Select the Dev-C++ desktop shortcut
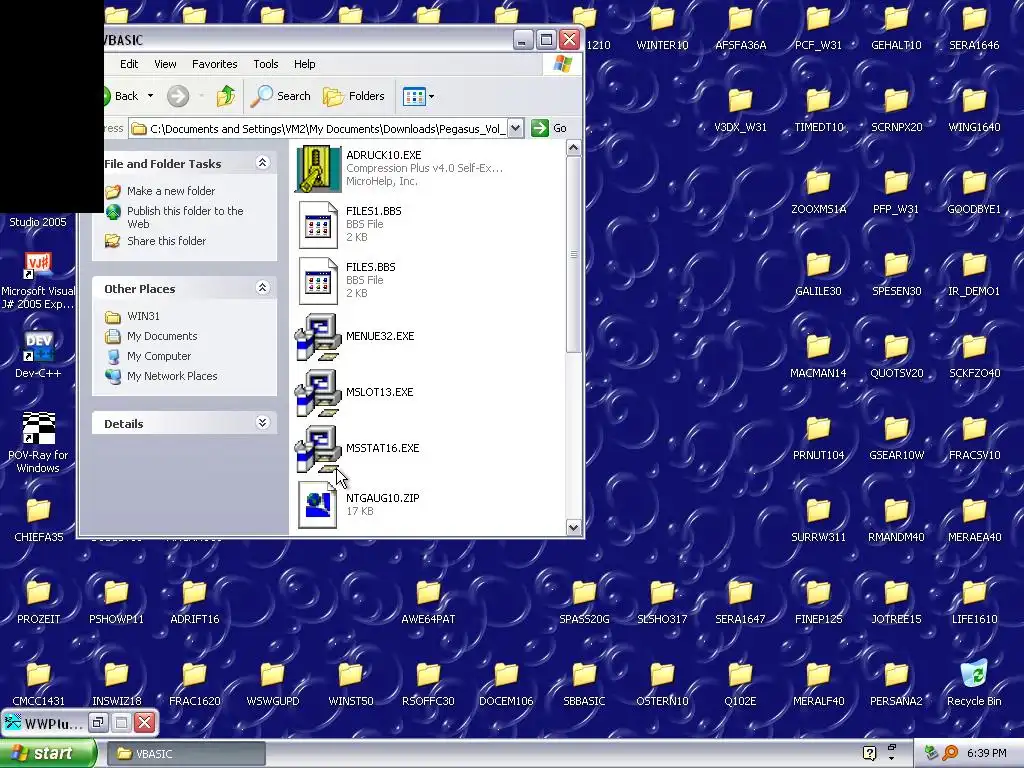This screenshot has height=768, width=1024. click(38, 355)
